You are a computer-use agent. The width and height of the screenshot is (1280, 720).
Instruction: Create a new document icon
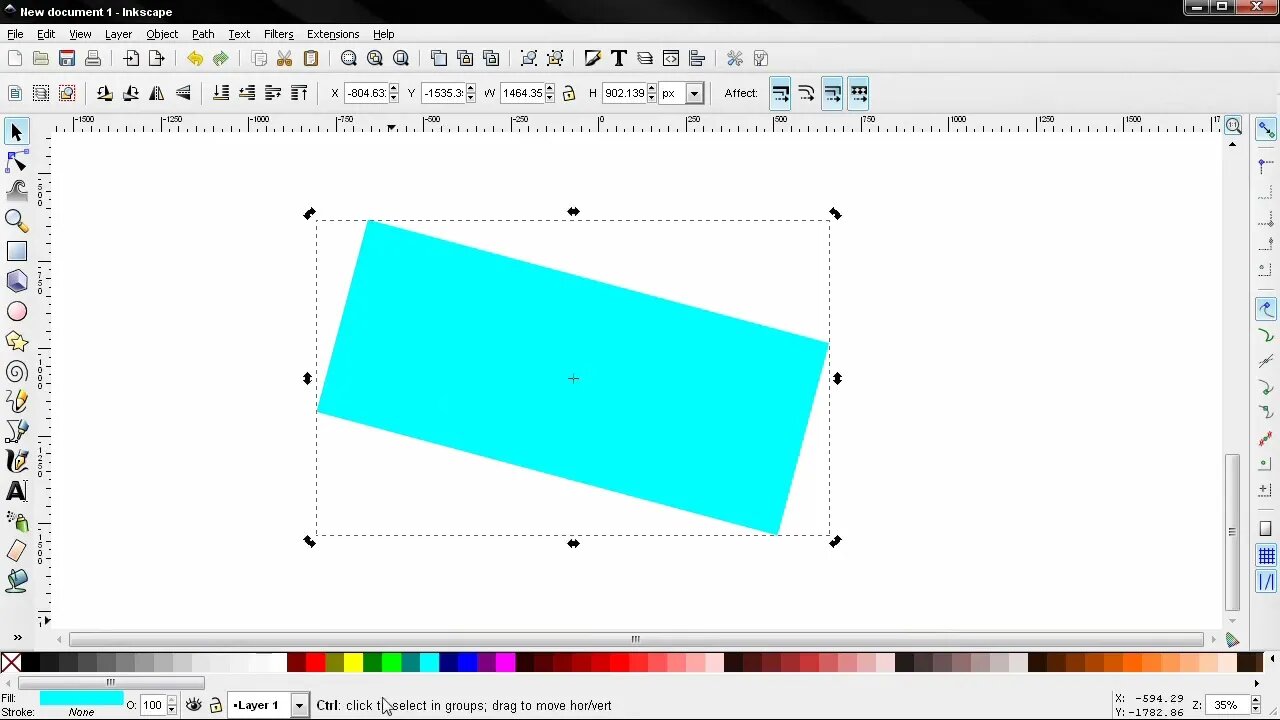pyautogui.click(x=15, y=59)
